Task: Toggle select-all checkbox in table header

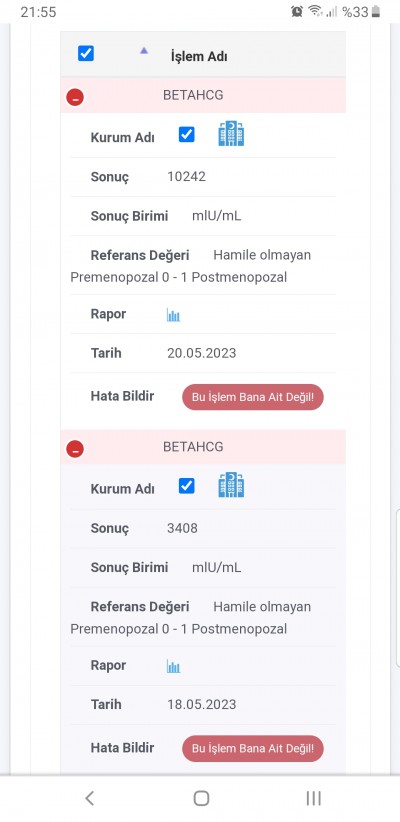Action: [x=86, y=53]
